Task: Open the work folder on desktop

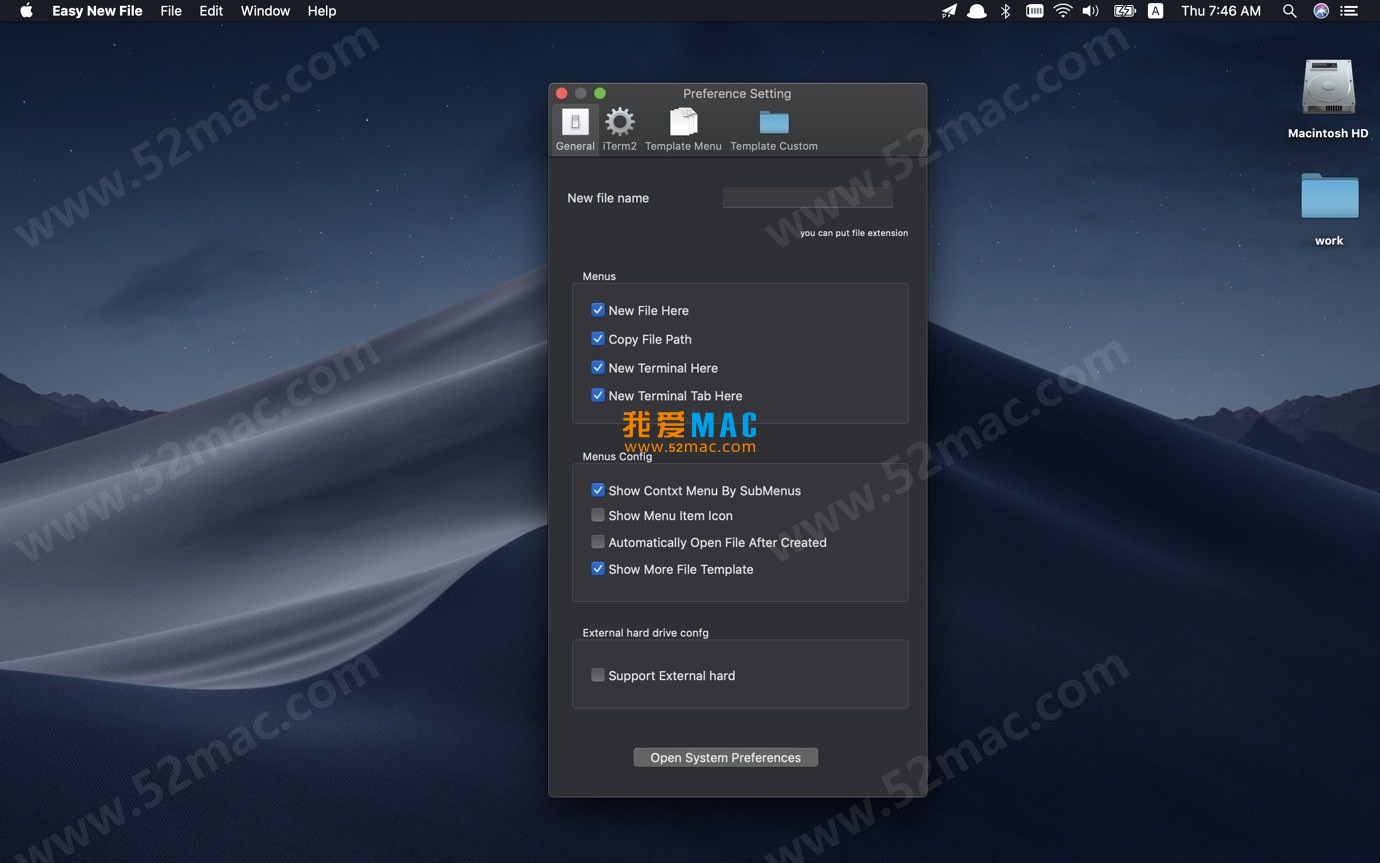Action: click(1329, 197)
